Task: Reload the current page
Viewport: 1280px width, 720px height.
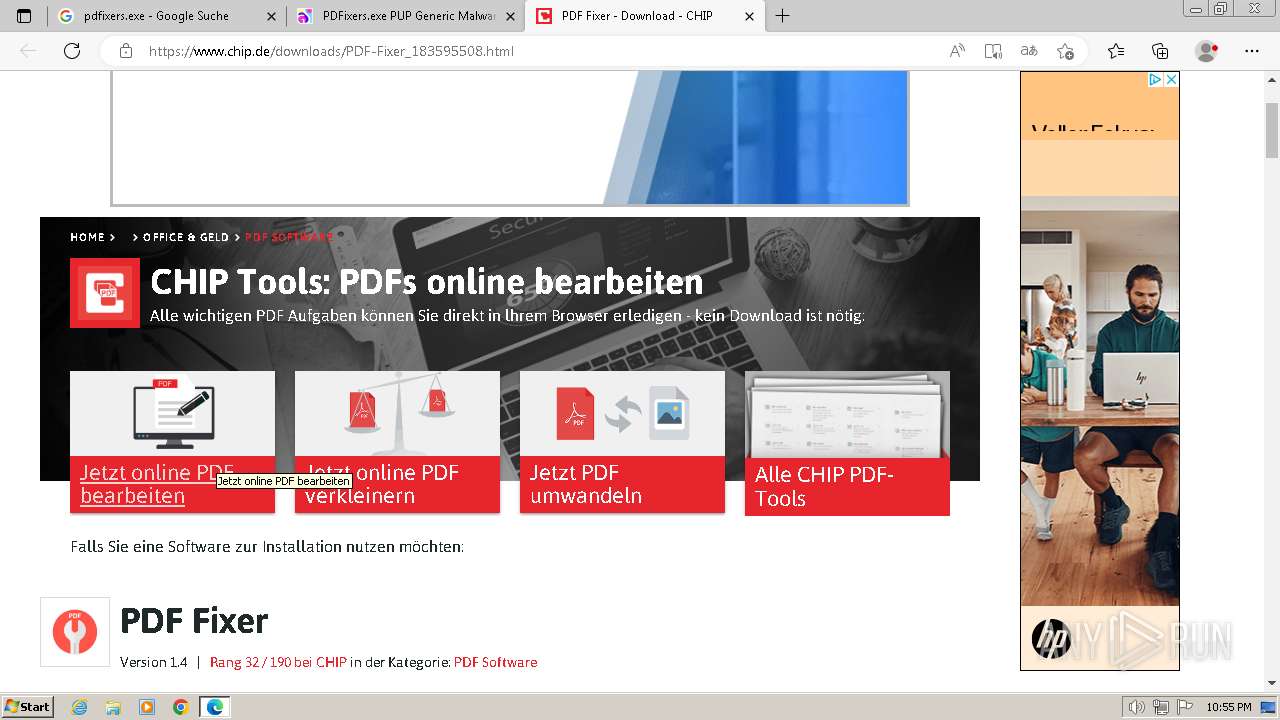Action: pyautogui.click(x=72, y=51)
